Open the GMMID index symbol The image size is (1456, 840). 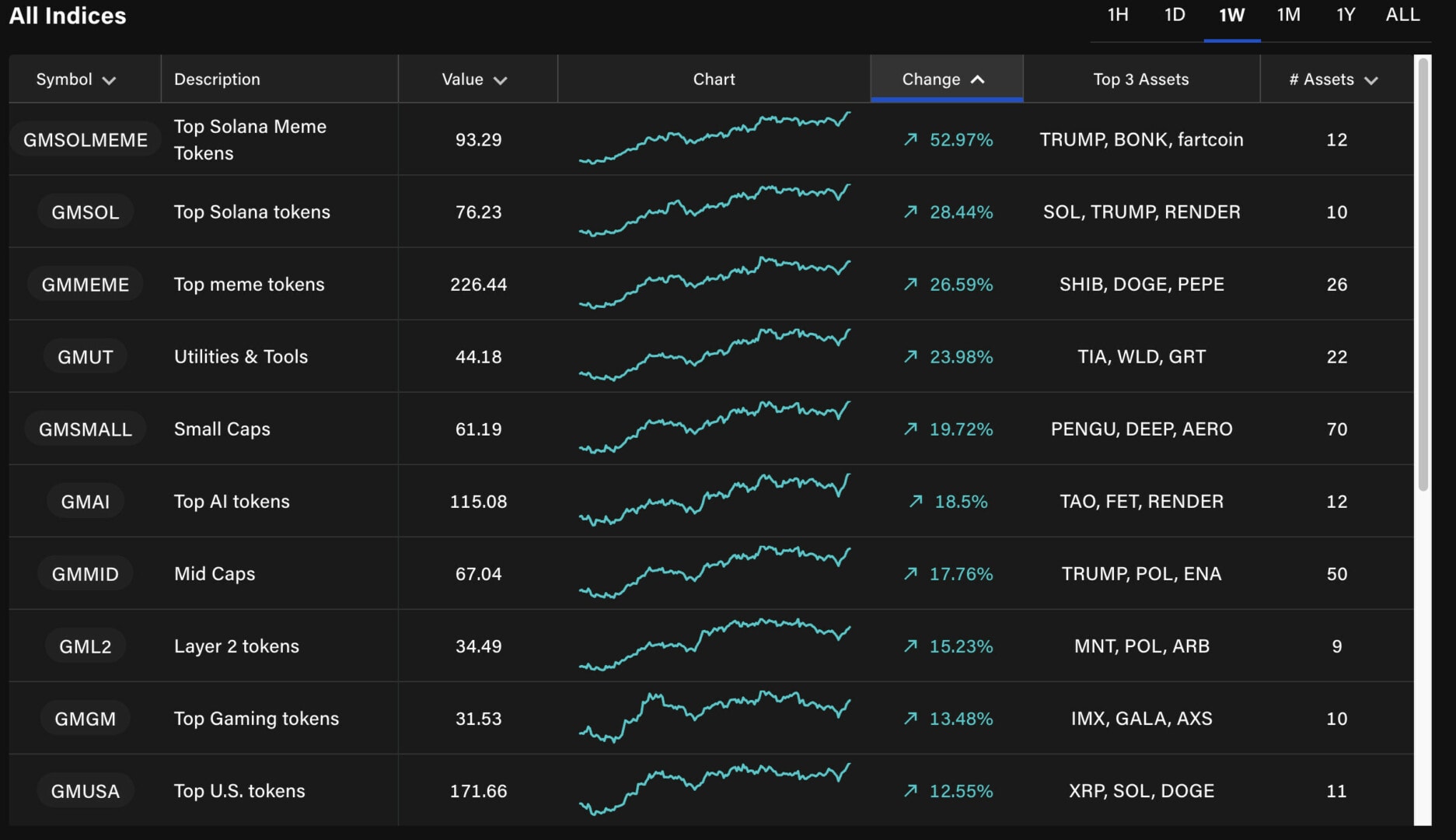[x=86, y=574]
